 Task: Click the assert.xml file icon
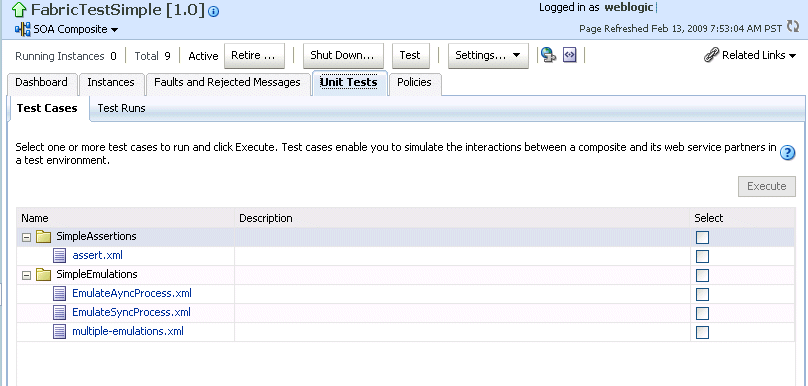60,256
